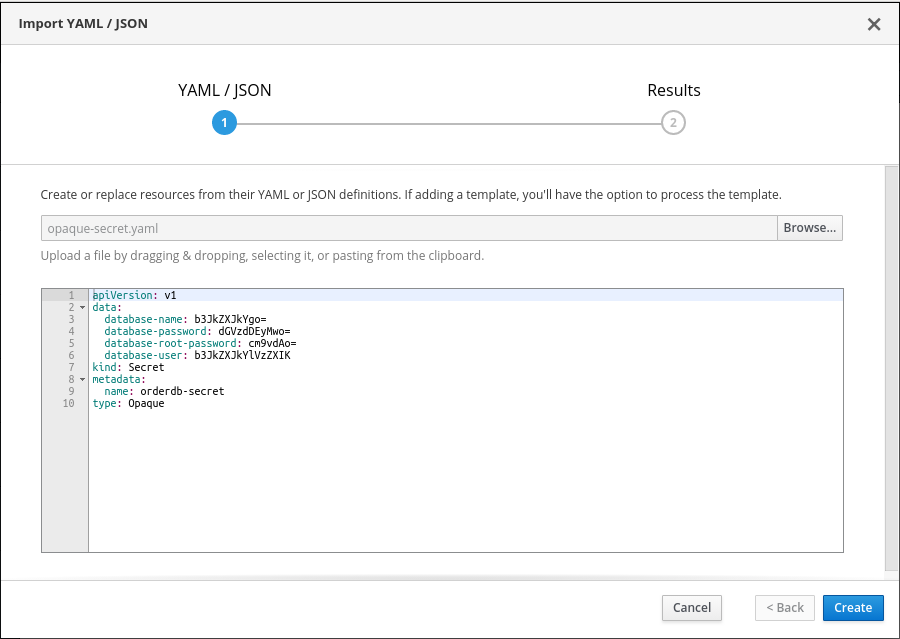Select the YAML / JSON step label
The height and width of the screenshot is (639, 900).
(x=224, y=90)
